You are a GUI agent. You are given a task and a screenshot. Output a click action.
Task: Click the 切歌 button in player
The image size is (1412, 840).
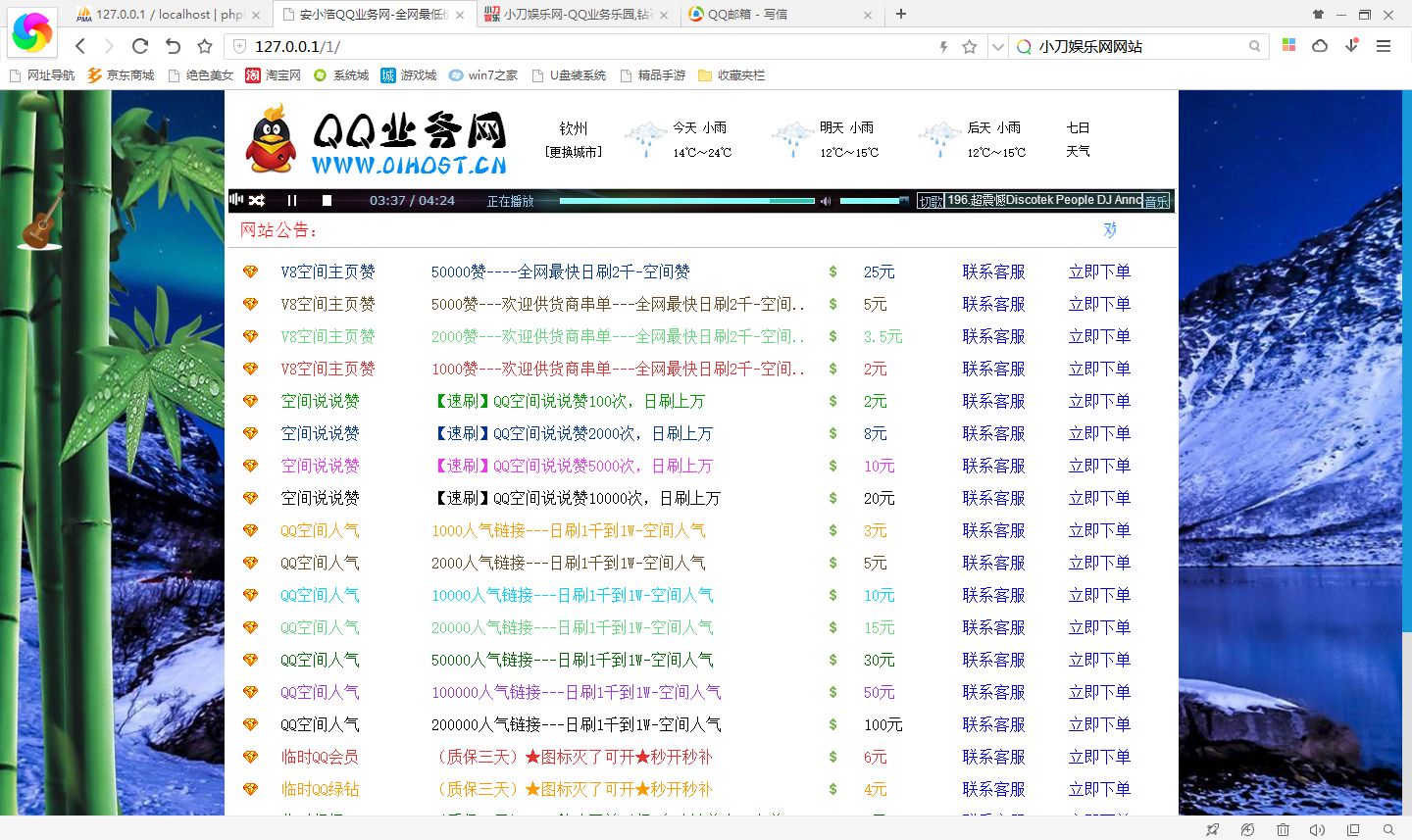click(930, 201)
